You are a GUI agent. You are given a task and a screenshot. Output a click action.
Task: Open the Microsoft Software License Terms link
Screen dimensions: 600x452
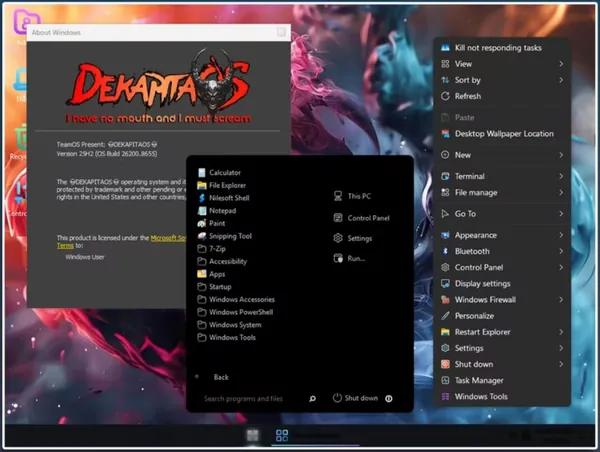pyautogui.click(x=168, y=238)
